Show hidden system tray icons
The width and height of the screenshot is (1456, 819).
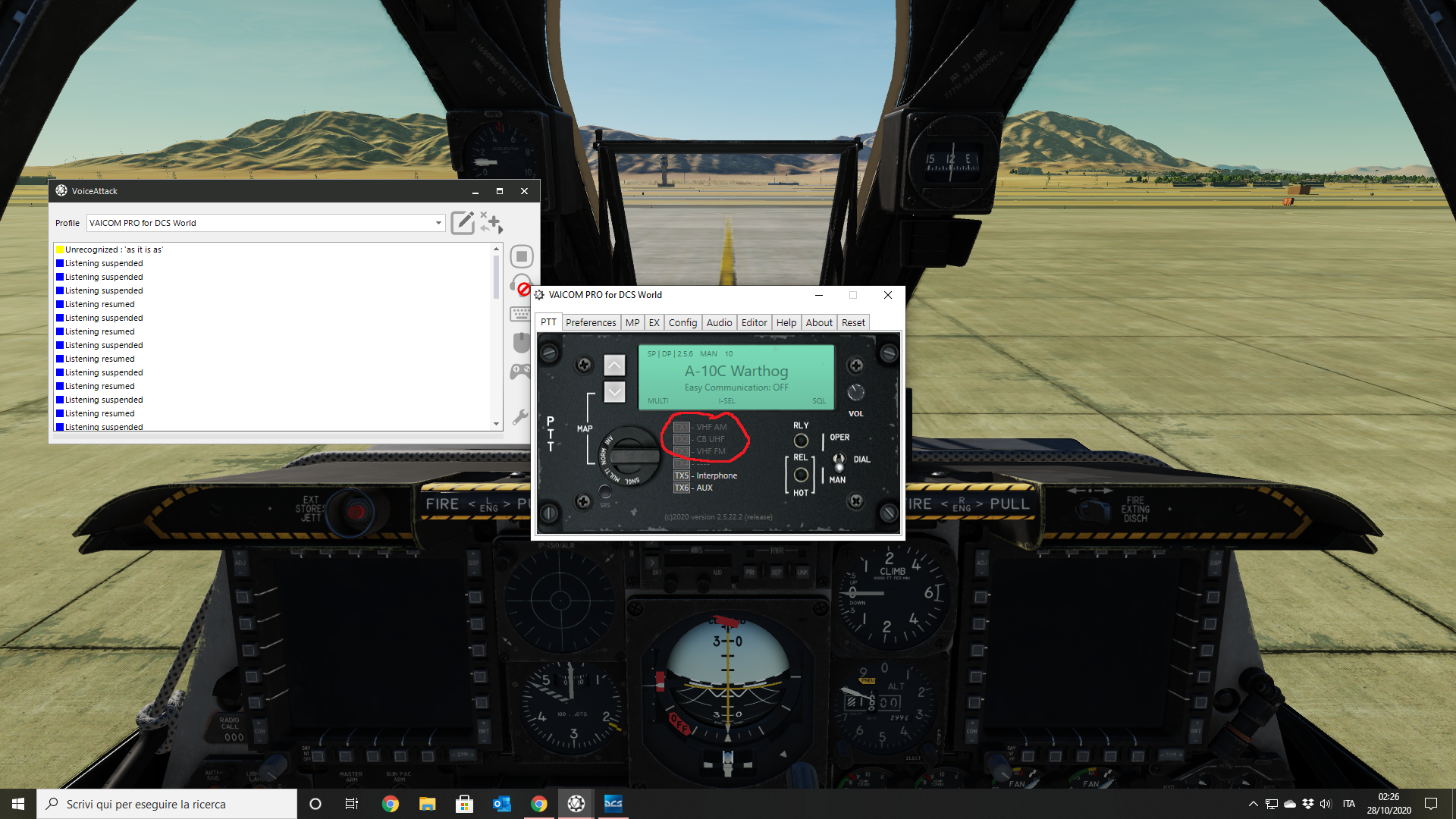(1253, 804)
